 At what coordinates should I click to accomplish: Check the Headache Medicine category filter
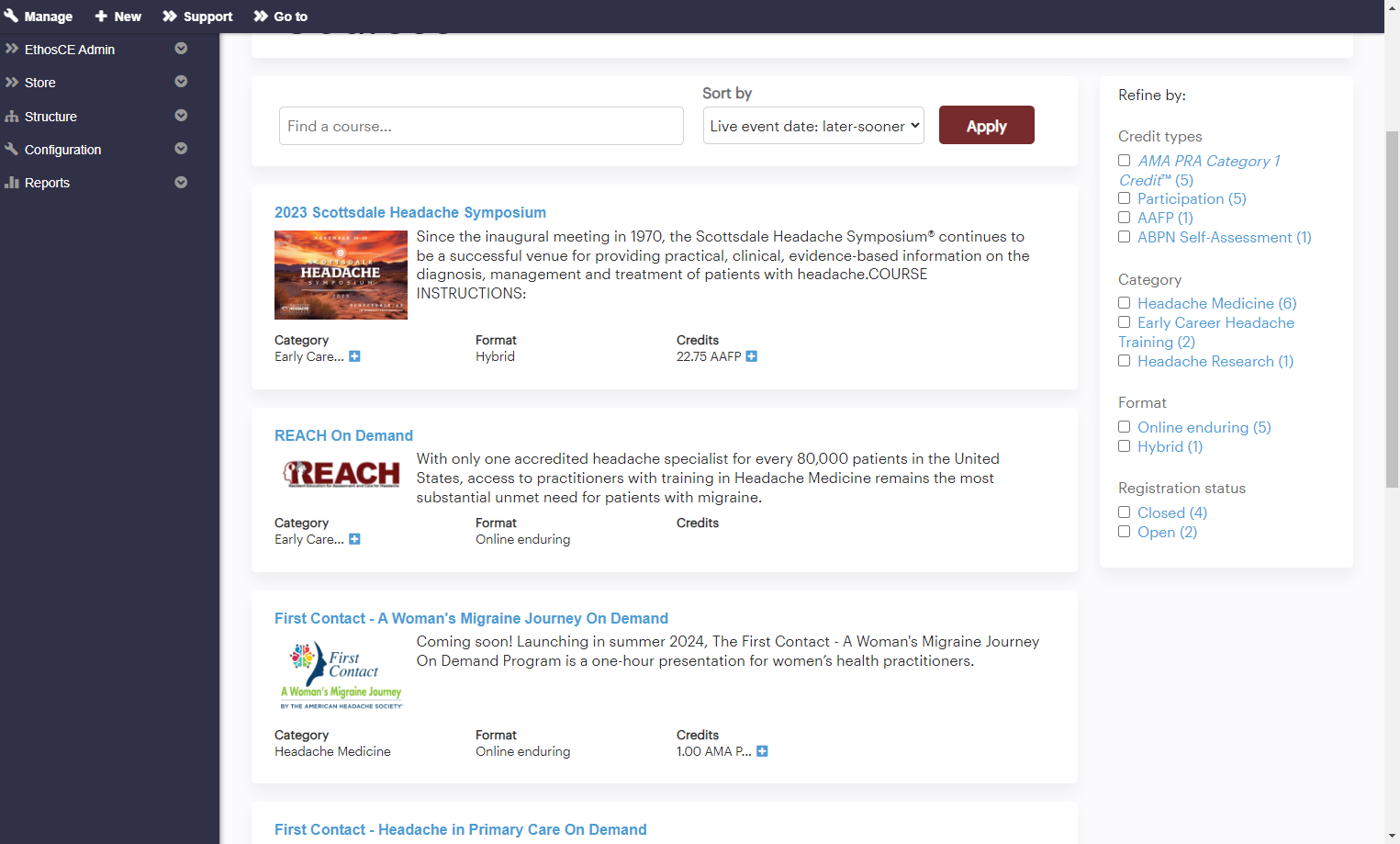pyautogui.click(x=1124, y=303)
